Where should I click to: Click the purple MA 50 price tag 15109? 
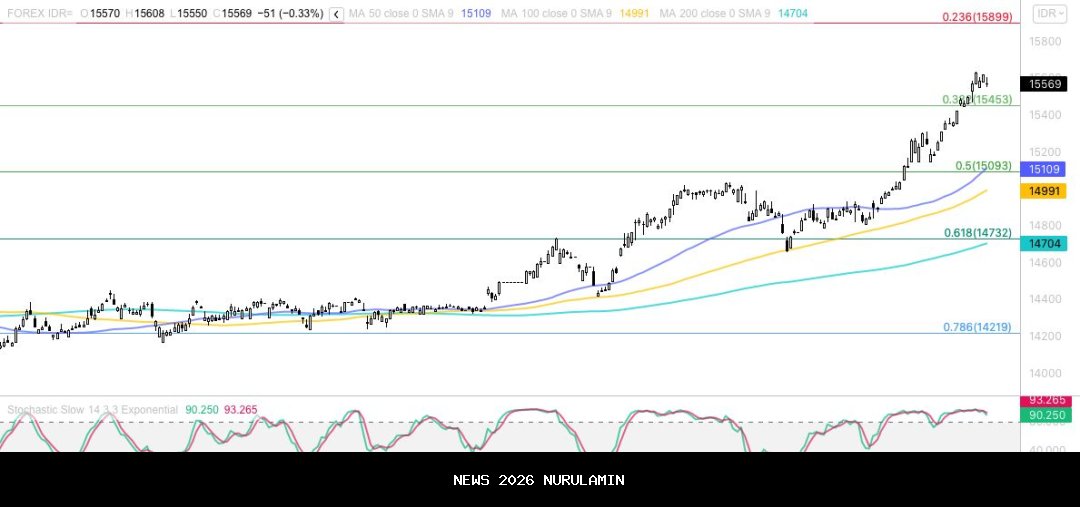pyautogui.click(x=1043, y=170)
